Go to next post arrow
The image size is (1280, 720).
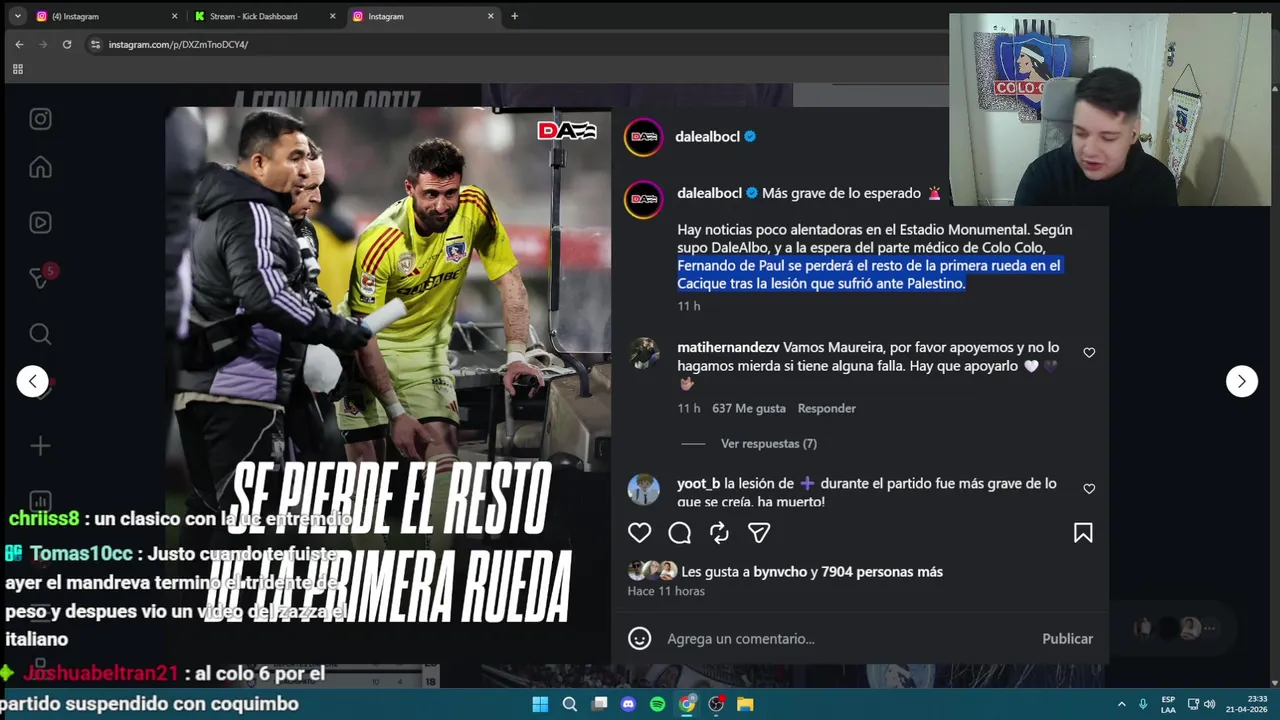pos(1242,381)
